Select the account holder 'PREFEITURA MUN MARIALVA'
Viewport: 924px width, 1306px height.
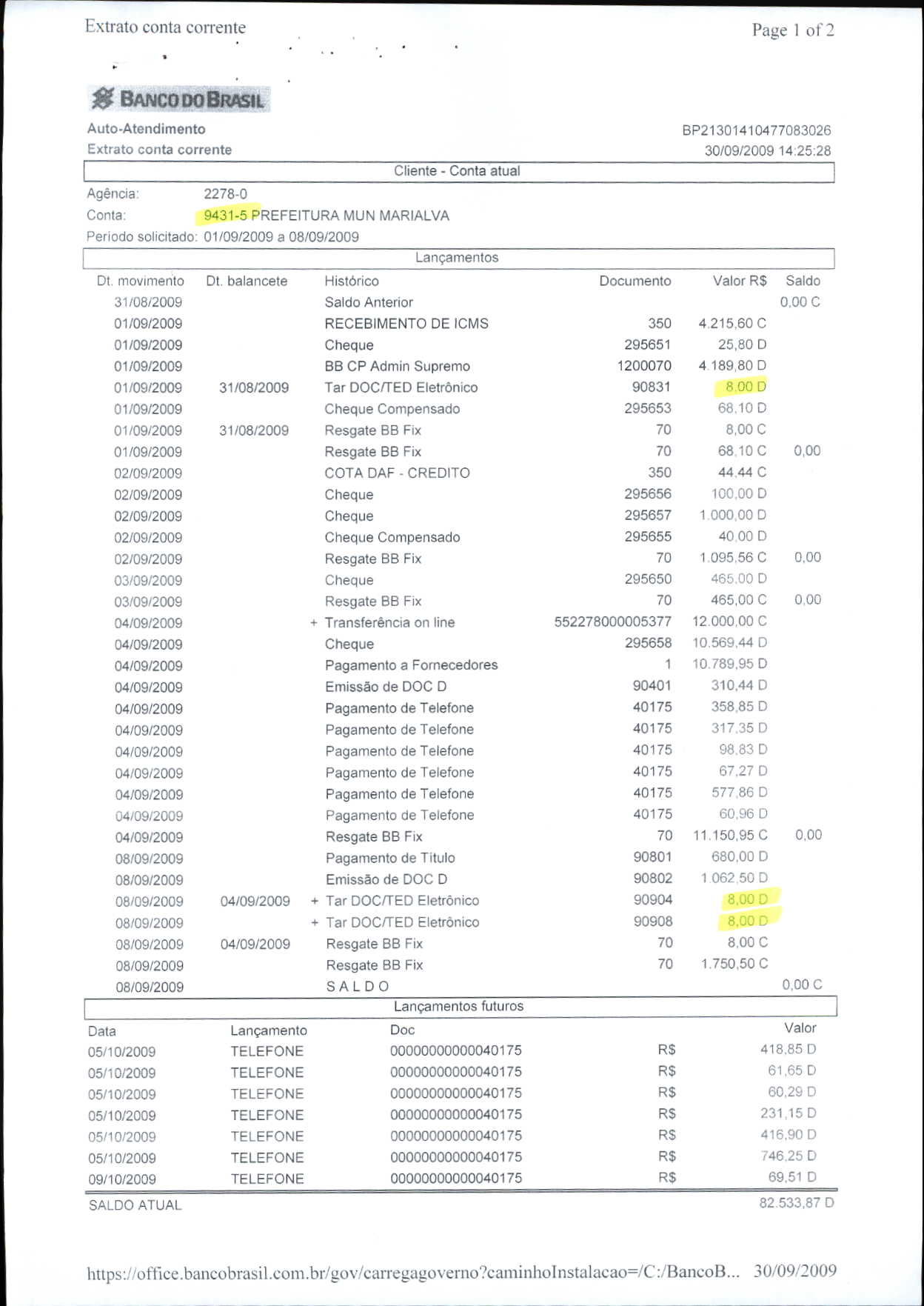tap(350, 216)
